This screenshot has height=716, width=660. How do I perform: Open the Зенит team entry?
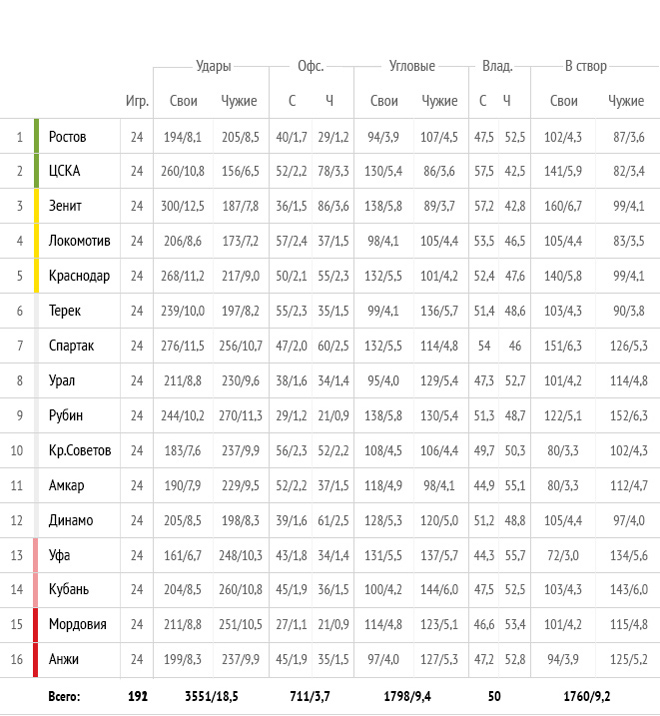click(65, 206)
